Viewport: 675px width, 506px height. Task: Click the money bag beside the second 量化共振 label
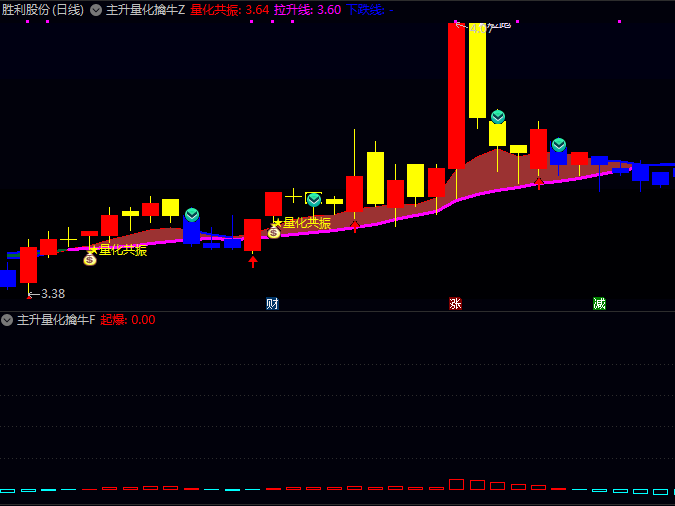pyautogui.click(x=274, y=233)
